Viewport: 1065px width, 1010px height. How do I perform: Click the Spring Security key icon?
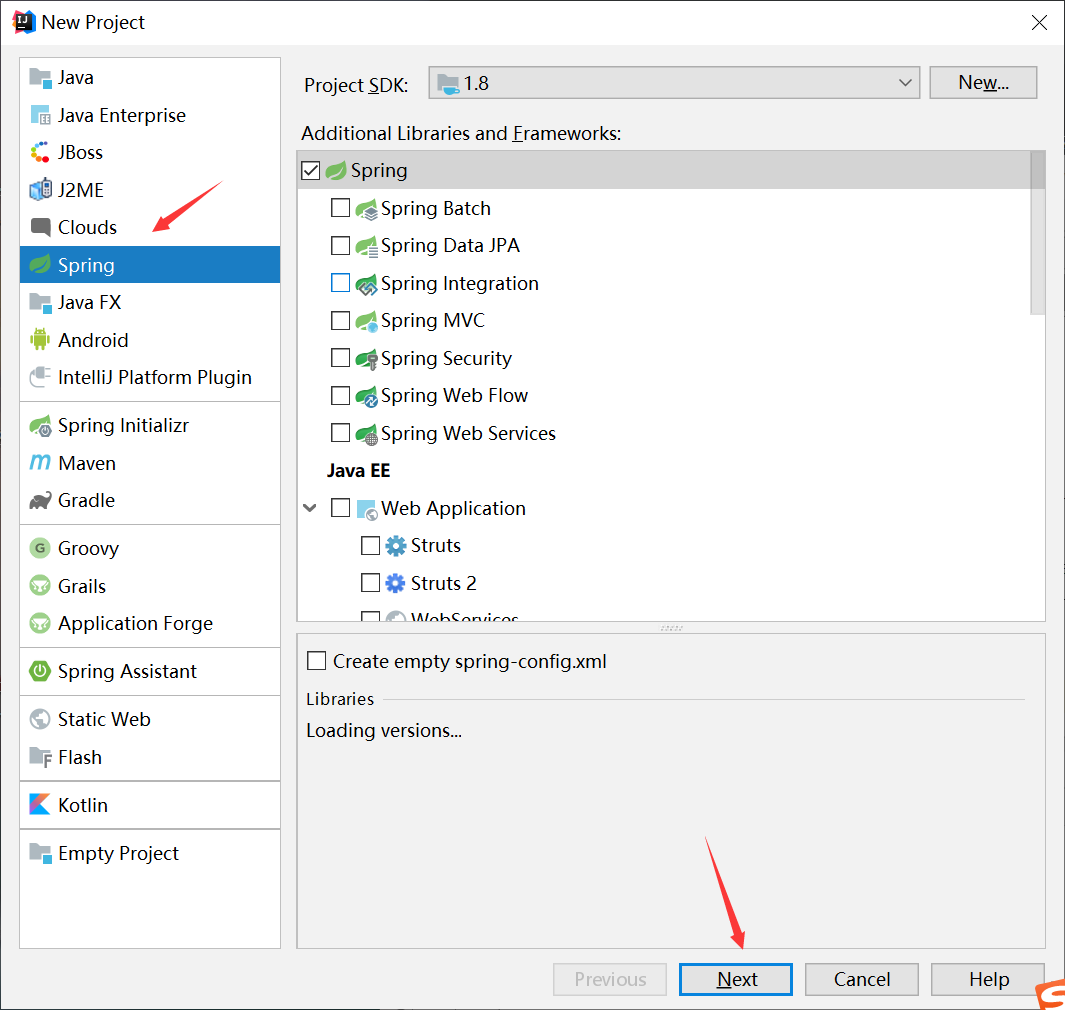367,359
